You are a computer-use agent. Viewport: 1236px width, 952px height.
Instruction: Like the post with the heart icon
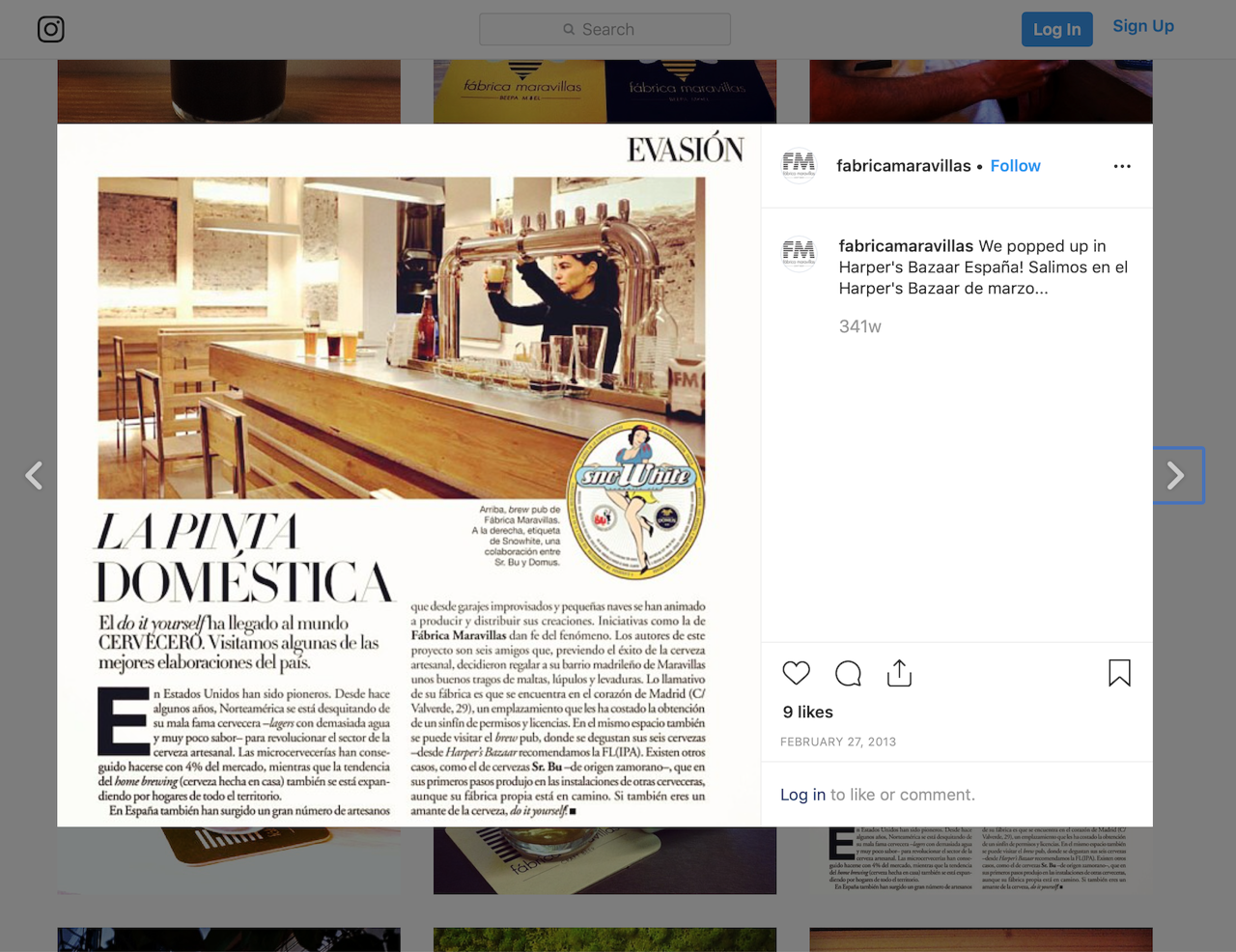(796, 673)
